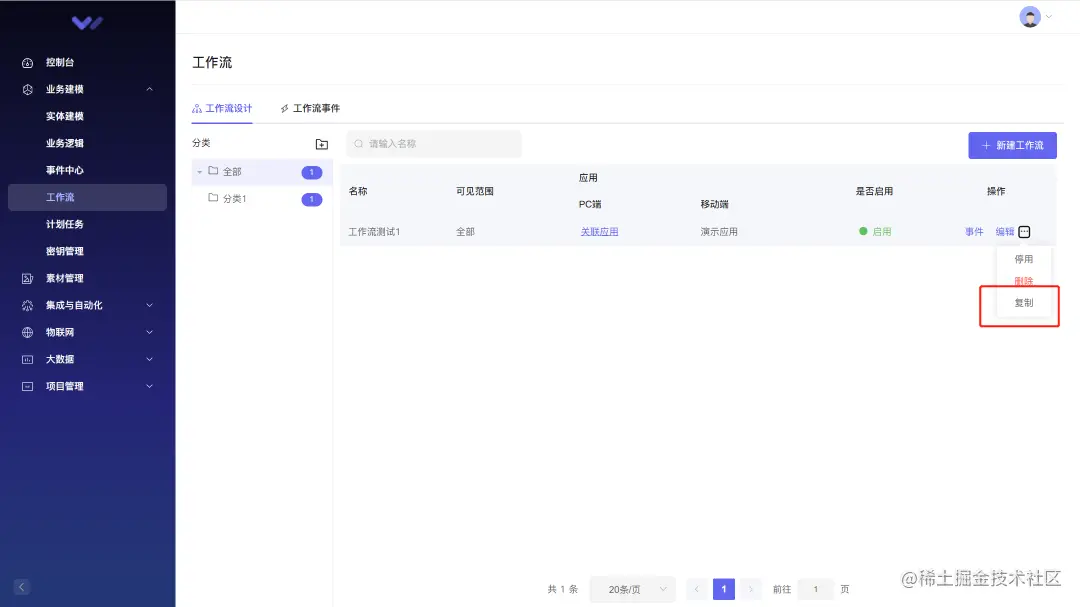
Task: Click the 物联网 globe icon
Action: tap(28, 332)
